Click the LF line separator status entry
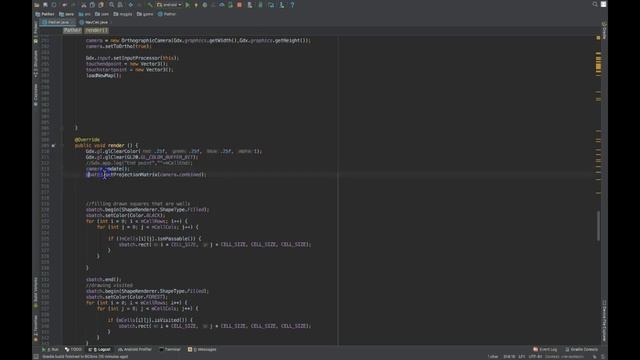The height and width of the screenshot is (360, 640). coord(522,357)
